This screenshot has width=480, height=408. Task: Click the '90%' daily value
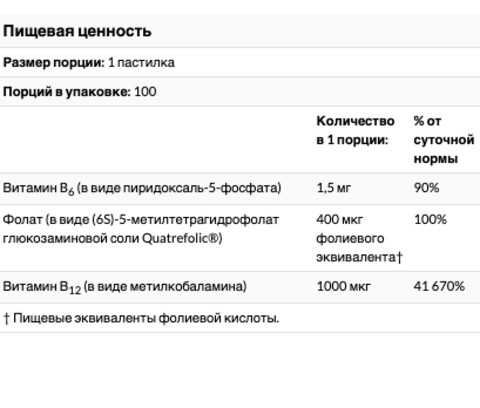point(426,188)
